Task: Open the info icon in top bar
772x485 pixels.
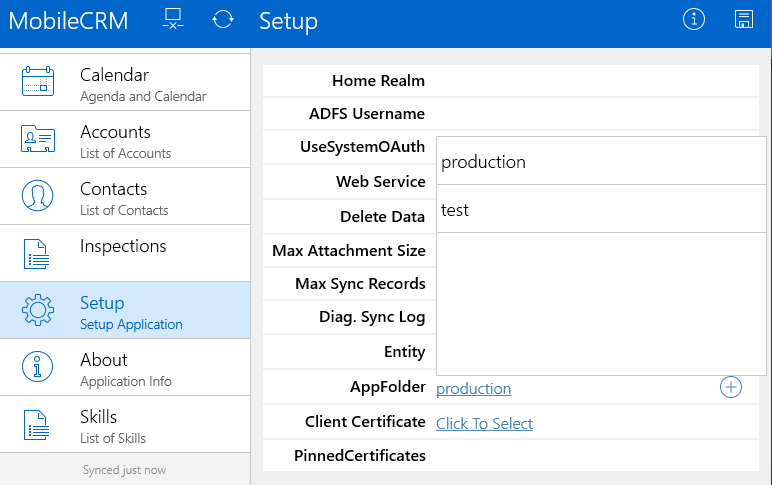Action: [694, 20]
